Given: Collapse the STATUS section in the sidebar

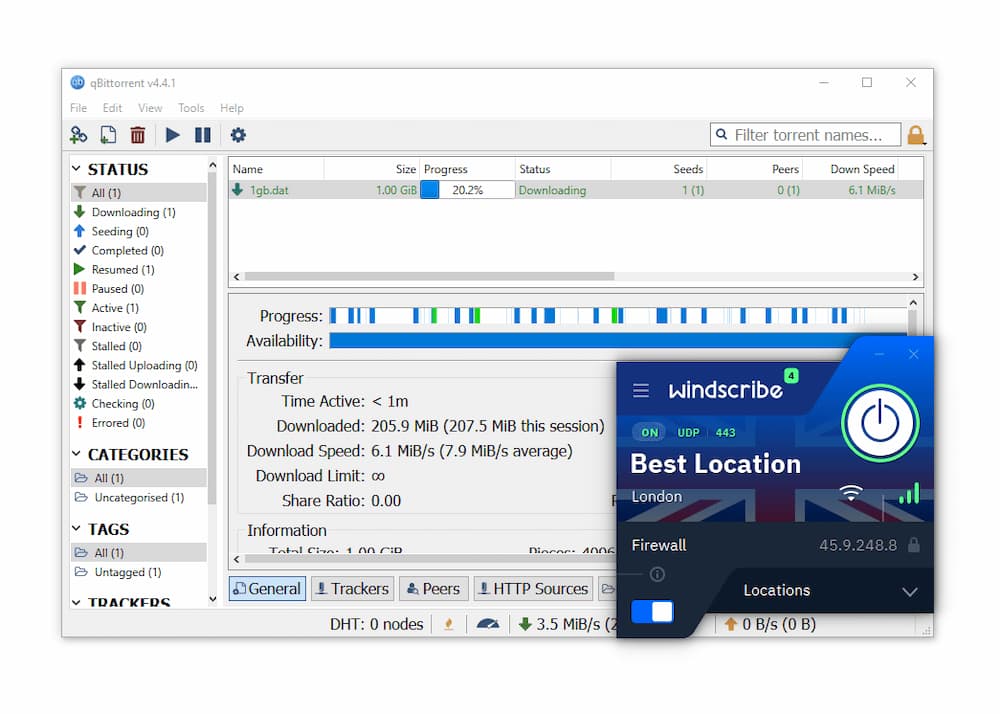Looking at the screenshot, I should 78,169.
